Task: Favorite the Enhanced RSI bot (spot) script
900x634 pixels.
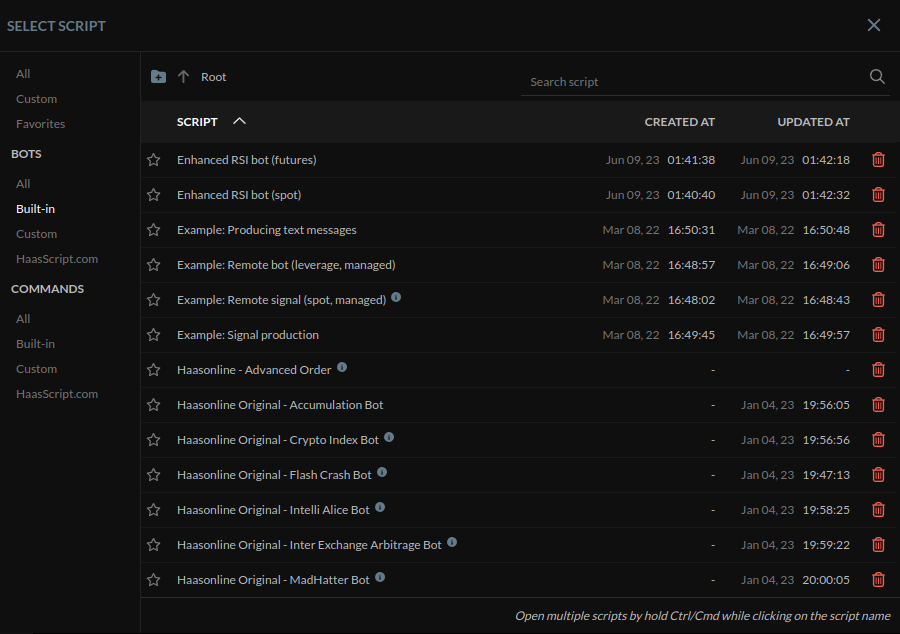Action: coord(153,194)
